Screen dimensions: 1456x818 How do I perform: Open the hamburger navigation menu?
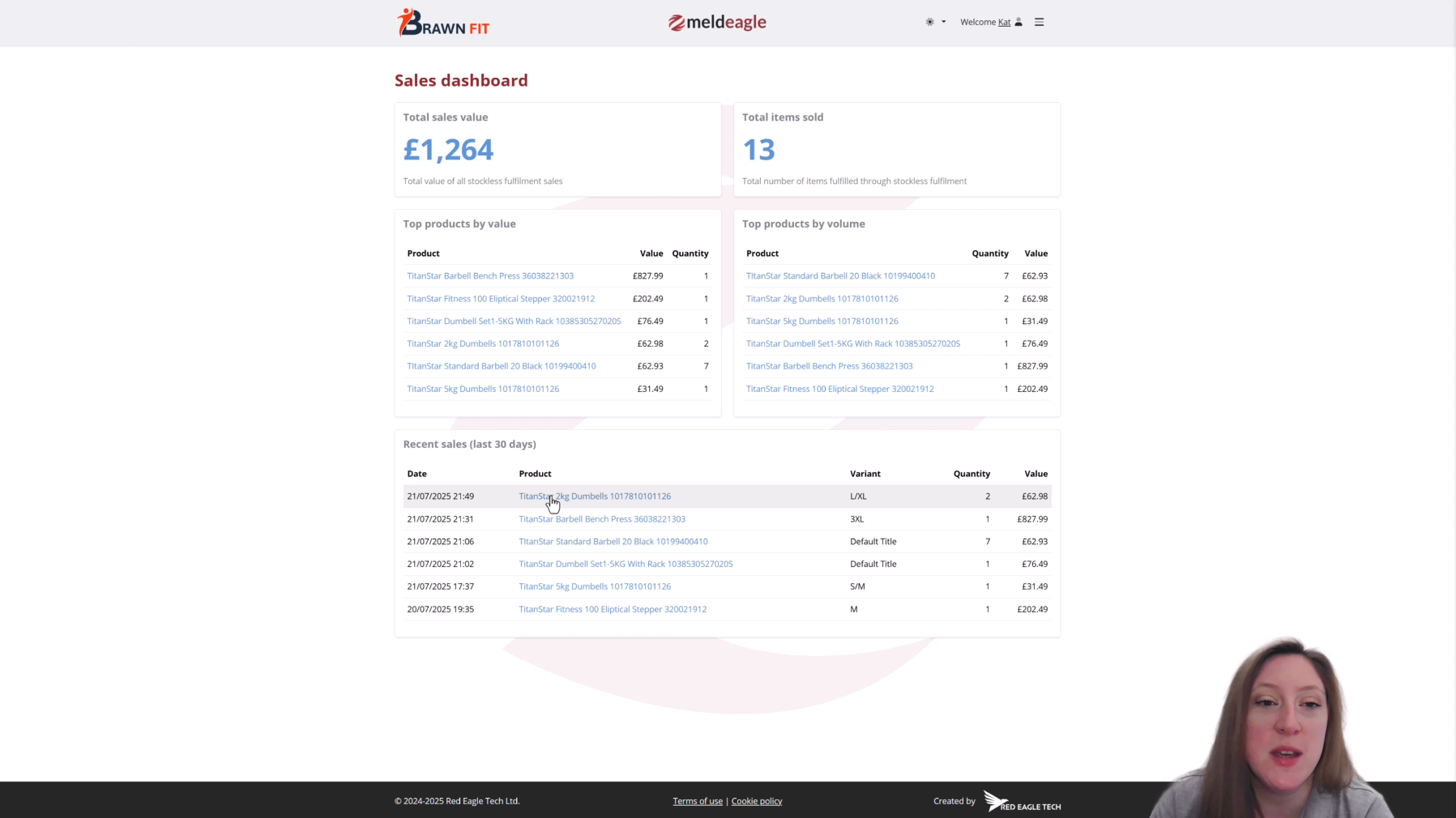pyautogui.click(x=1038, y=22)
